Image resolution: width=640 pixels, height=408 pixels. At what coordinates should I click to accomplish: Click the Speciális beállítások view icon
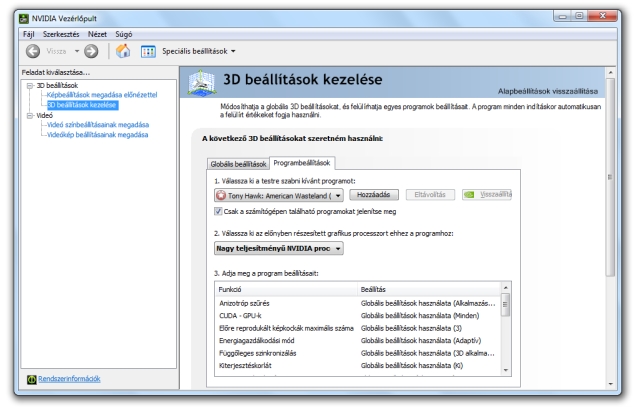(x=148, y=51)
